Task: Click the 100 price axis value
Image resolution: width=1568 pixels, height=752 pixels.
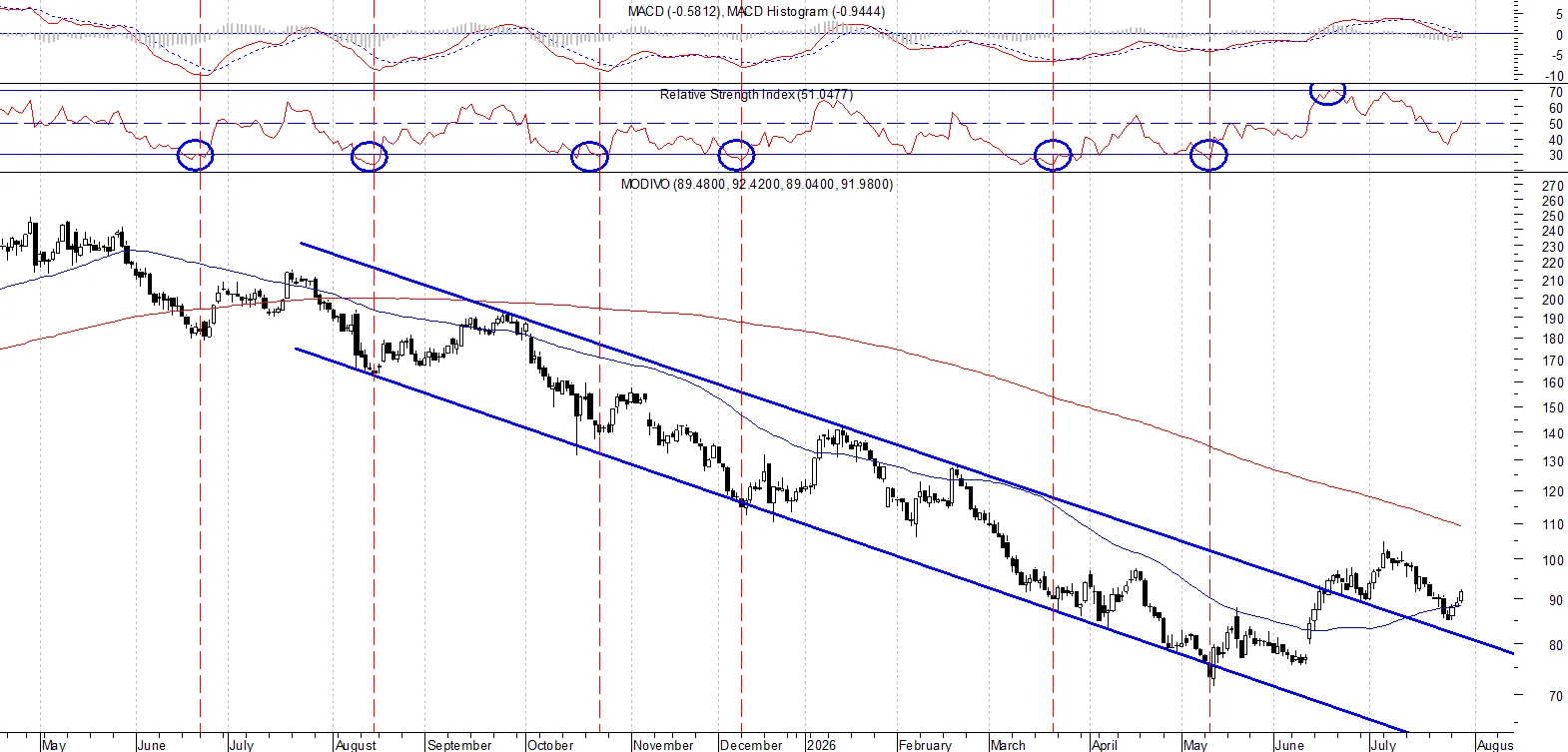Action: [1553, 560]
